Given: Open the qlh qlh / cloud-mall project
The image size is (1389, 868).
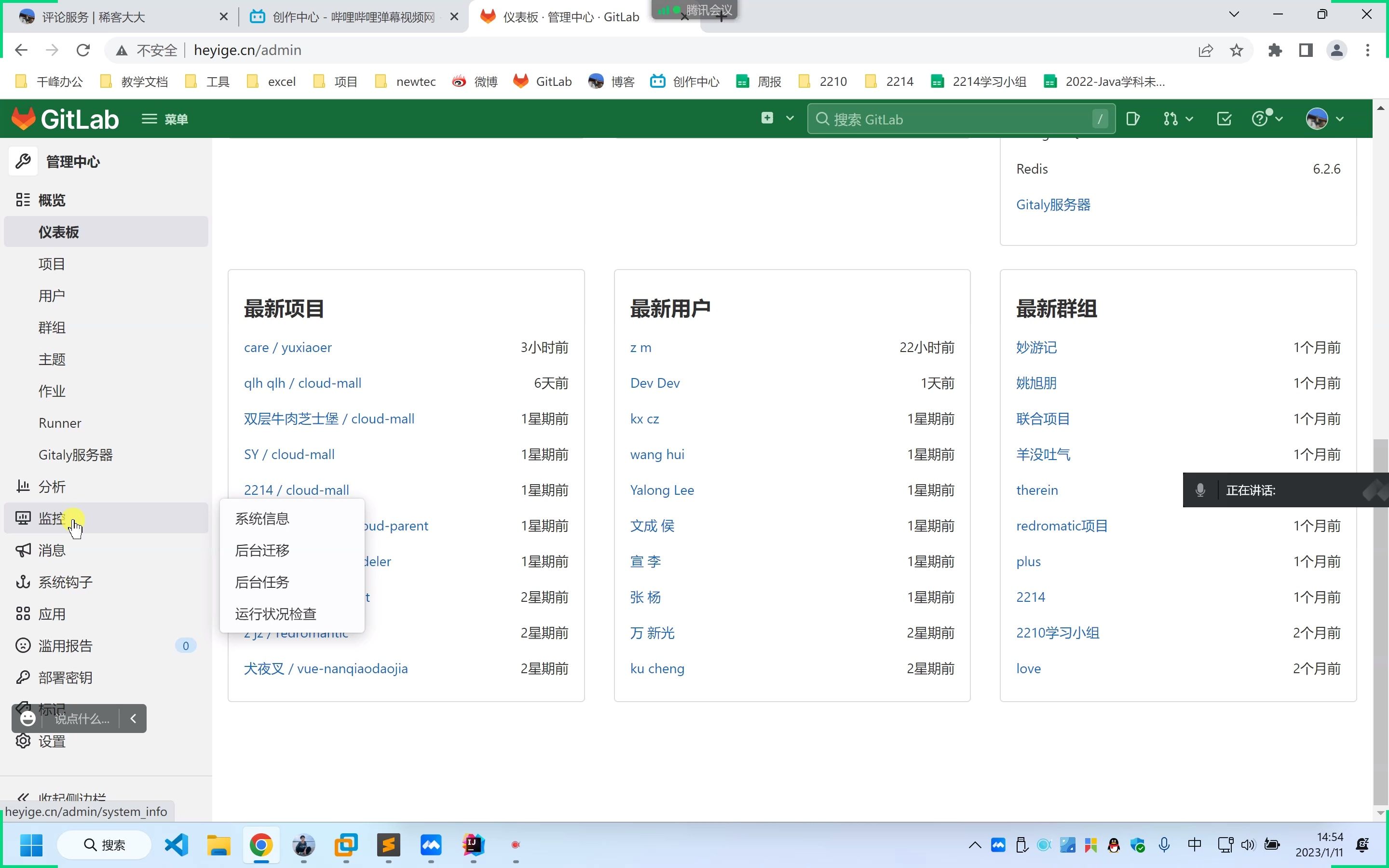Looking at the screenshot, I should point(302,383).
